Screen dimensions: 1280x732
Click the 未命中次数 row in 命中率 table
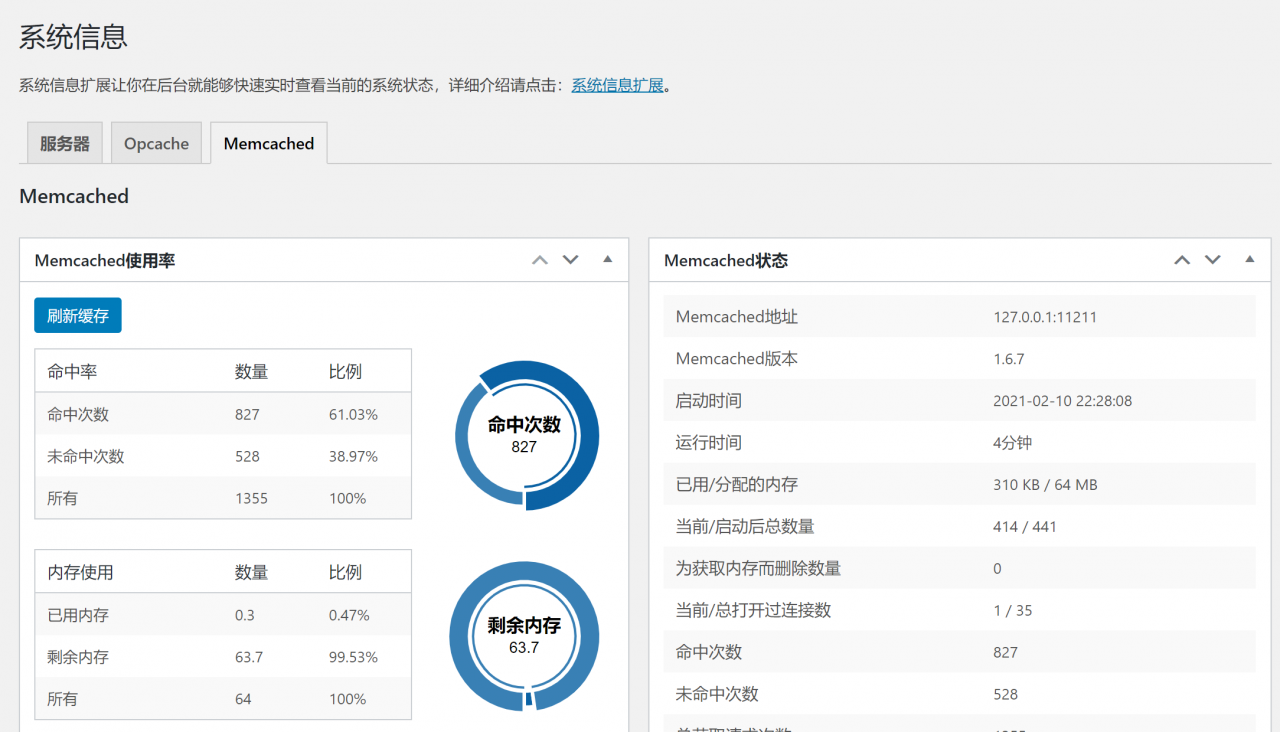(223, 456)
